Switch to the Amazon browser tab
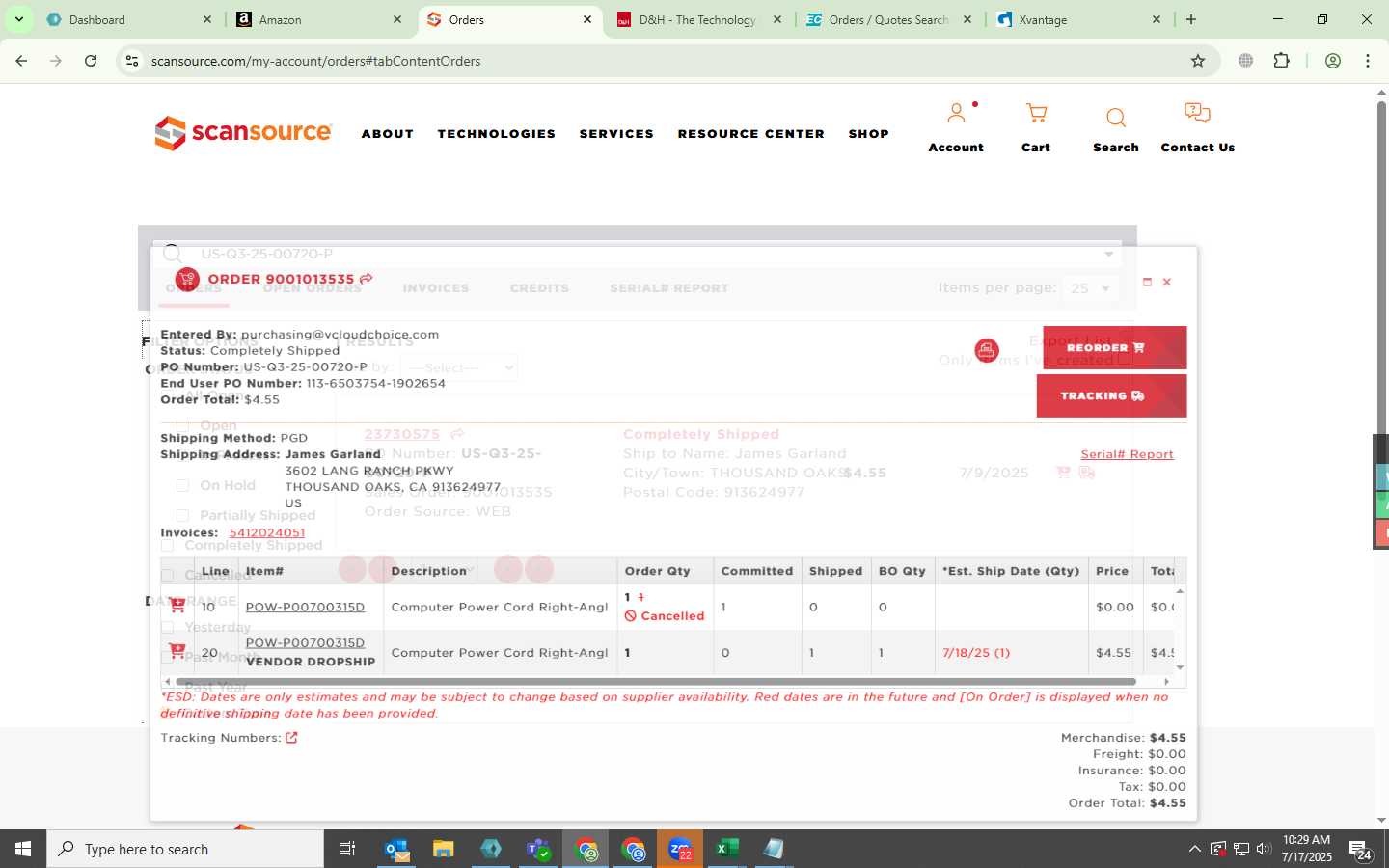This screenshot has width=1389, height=868. 320,19
